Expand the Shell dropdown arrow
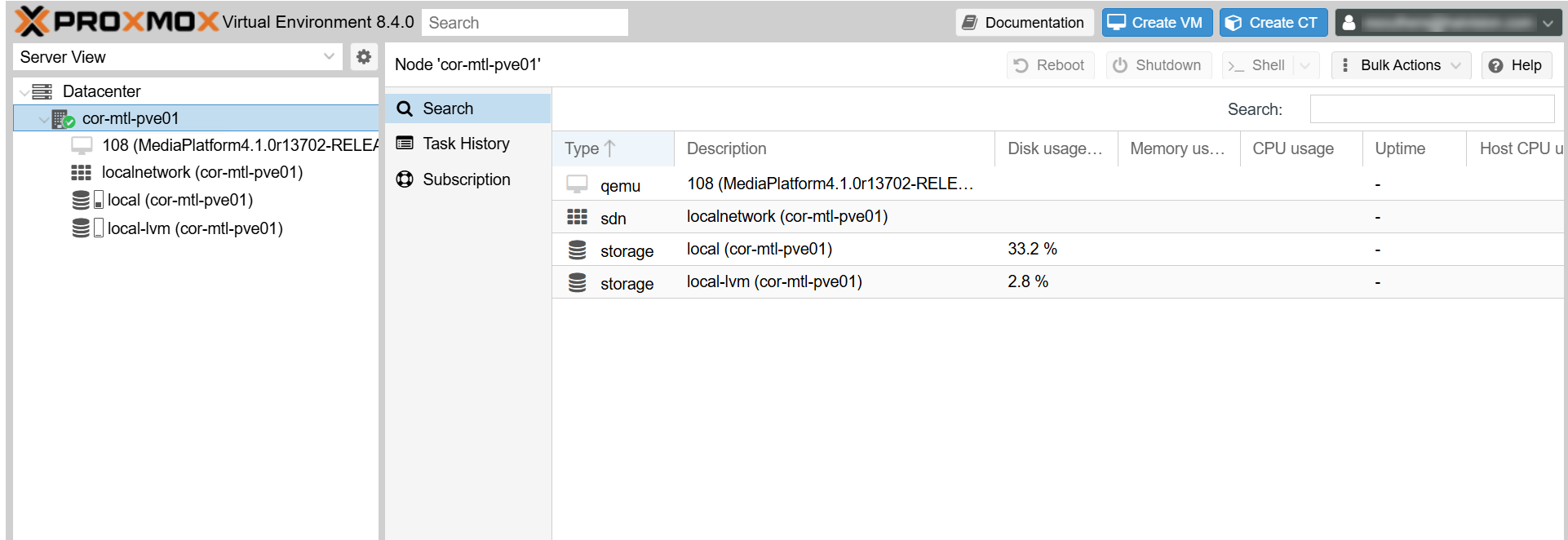This screenshot has width=1568, height=540. 1305,65
